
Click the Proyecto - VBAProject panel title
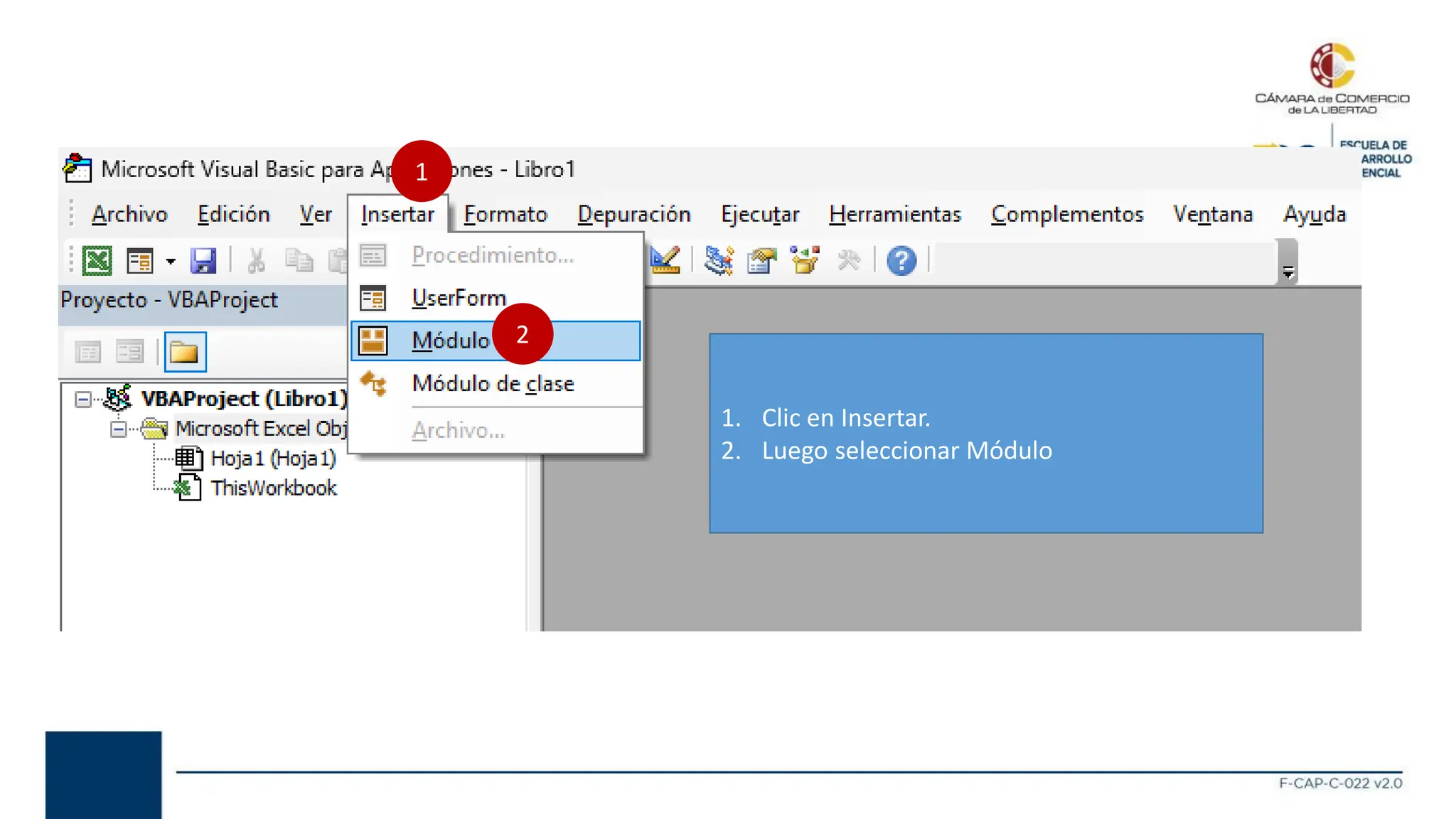169,300
